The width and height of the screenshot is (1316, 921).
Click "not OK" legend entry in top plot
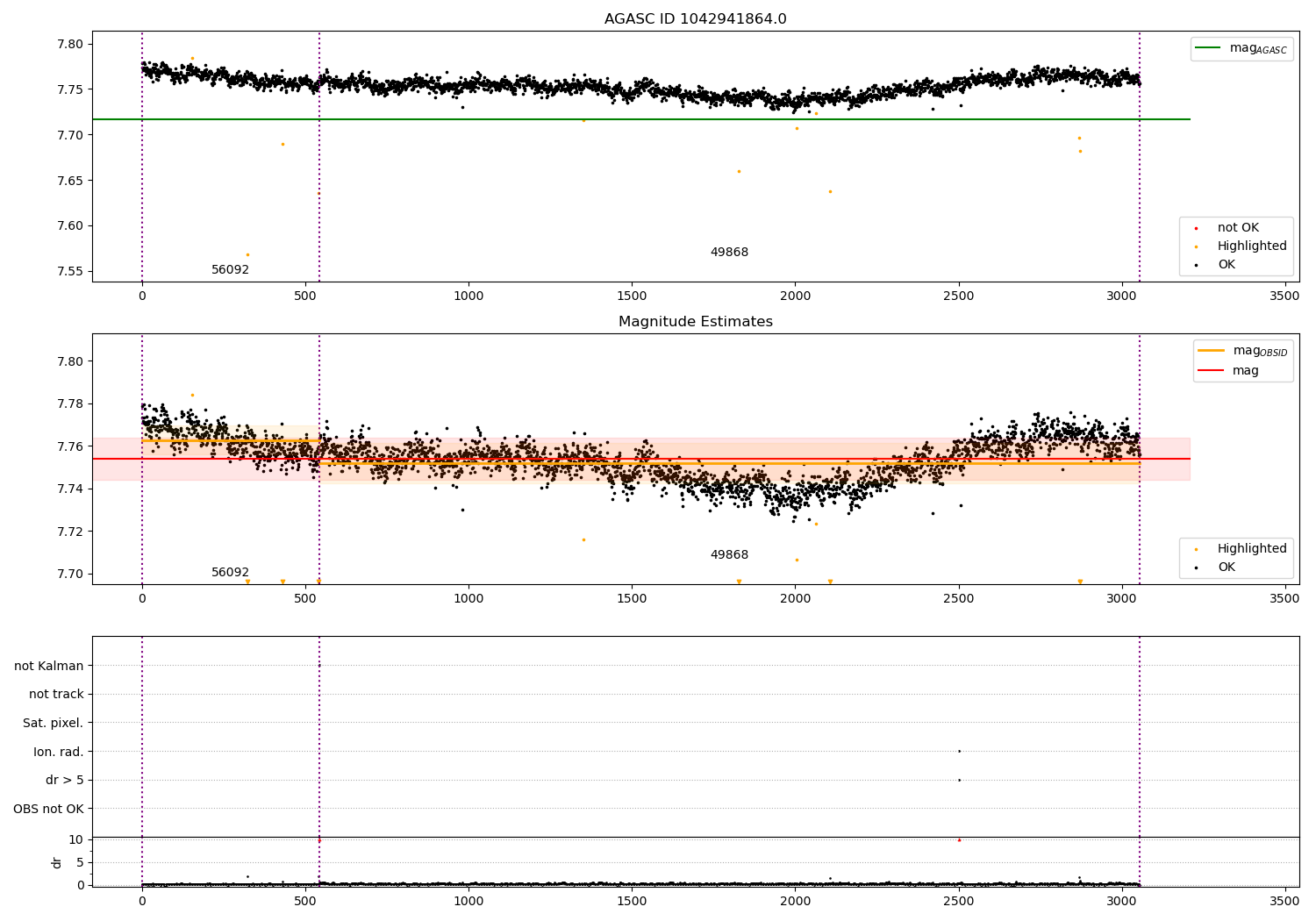[1227, 228]
